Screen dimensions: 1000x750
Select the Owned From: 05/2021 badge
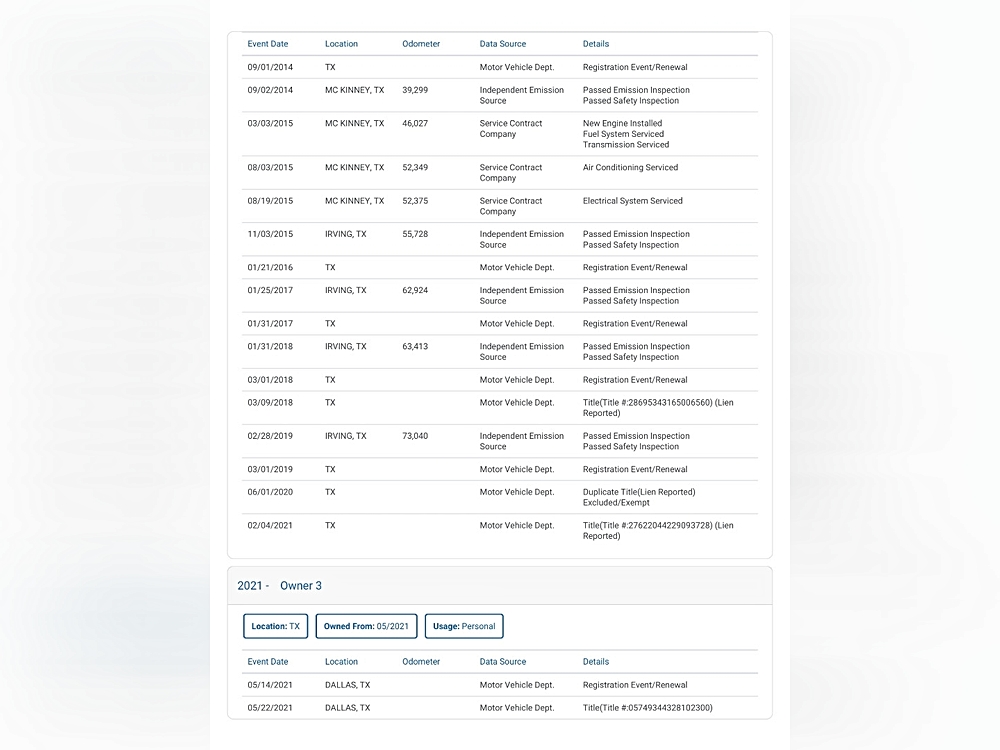366,626
